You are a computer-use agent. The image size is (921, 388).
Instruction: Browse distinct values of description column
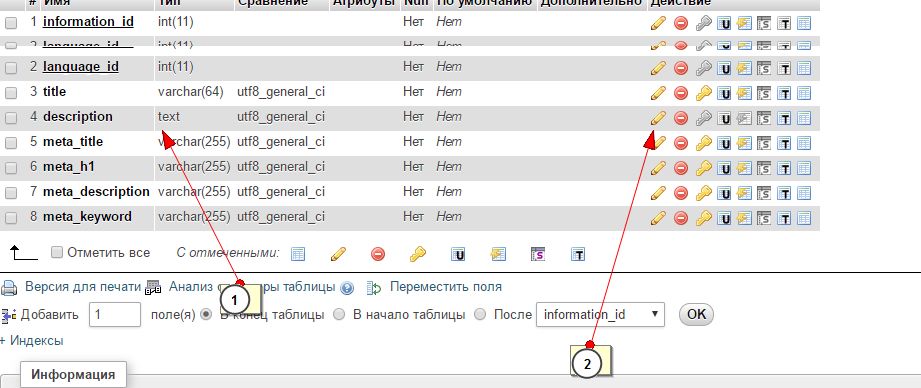coord(804,119)
